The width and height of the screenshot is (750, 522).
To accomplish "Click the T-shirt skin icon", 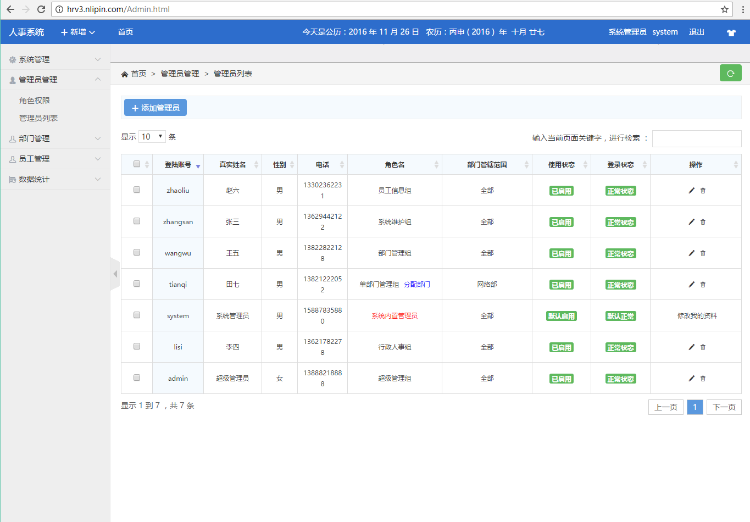I will click(x=731, y=33).
